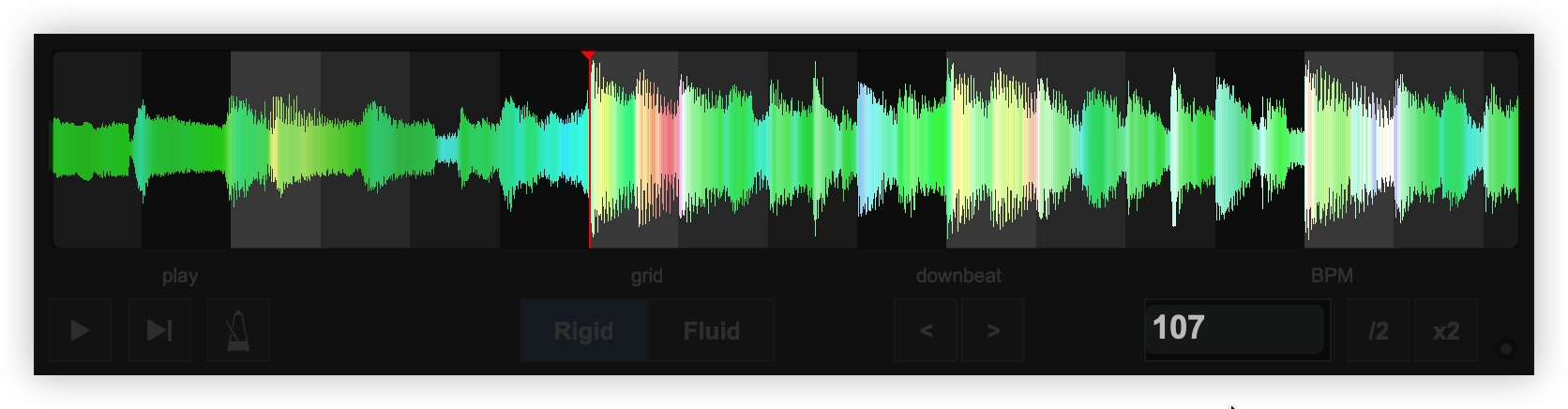Screen dimensions: 1568x409
Task: Click the small round dot beside x2
Action: (1506, 349)
